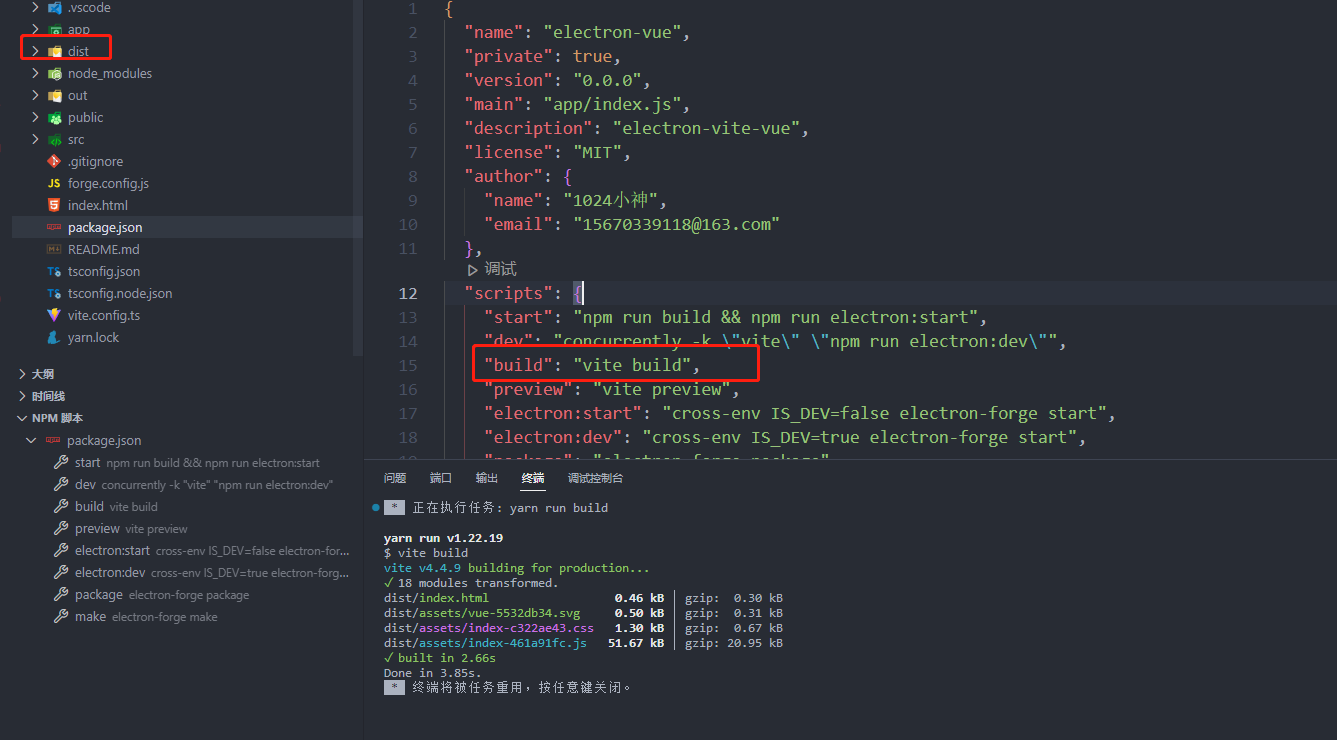The width and height of the screenshot is (1337, 740).
Task: Expand the dist folder
Action: point(35,50)
